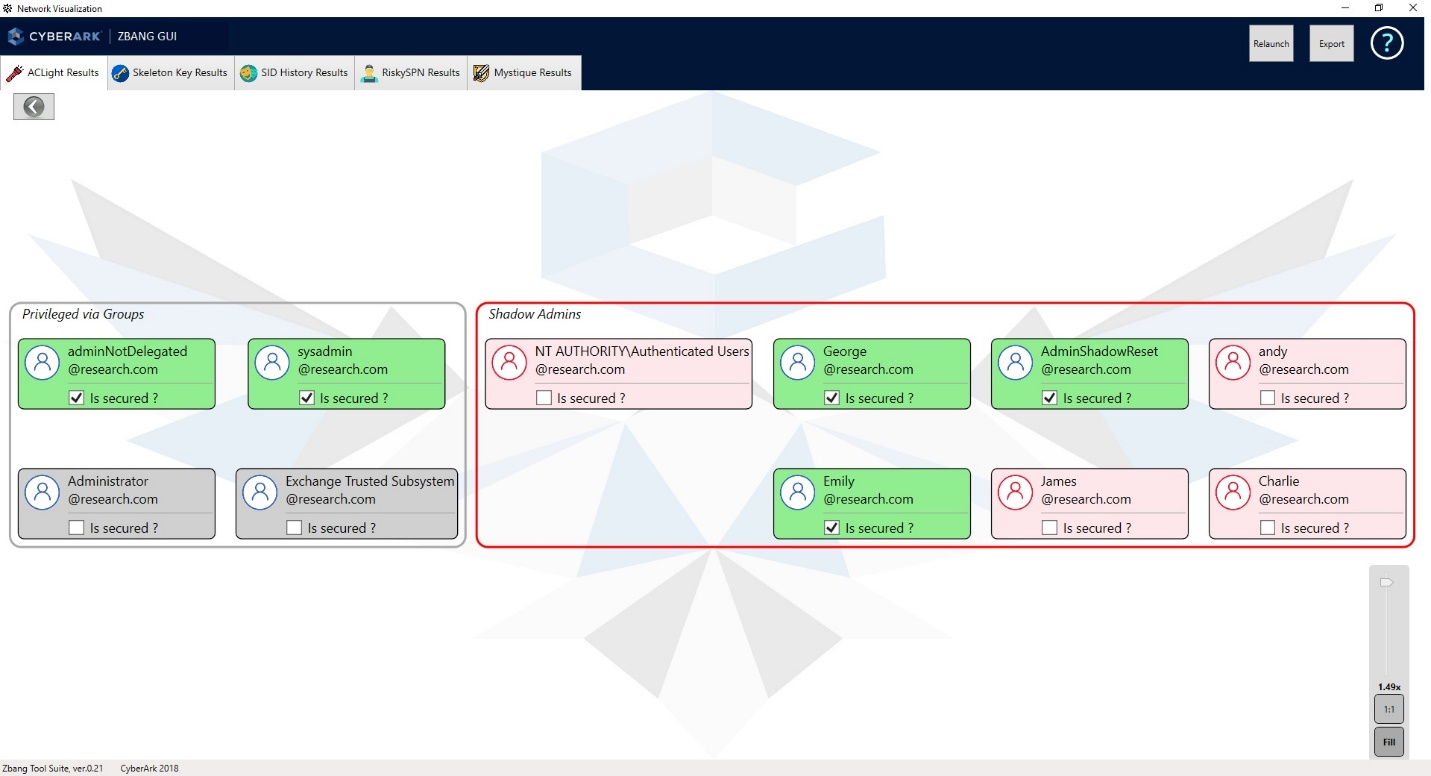The width and height of the screenshot is (1431, 776).
Task: Check Is secured for NT AUTHORITY\Authenticated Users
Action: tap(543, 398)
